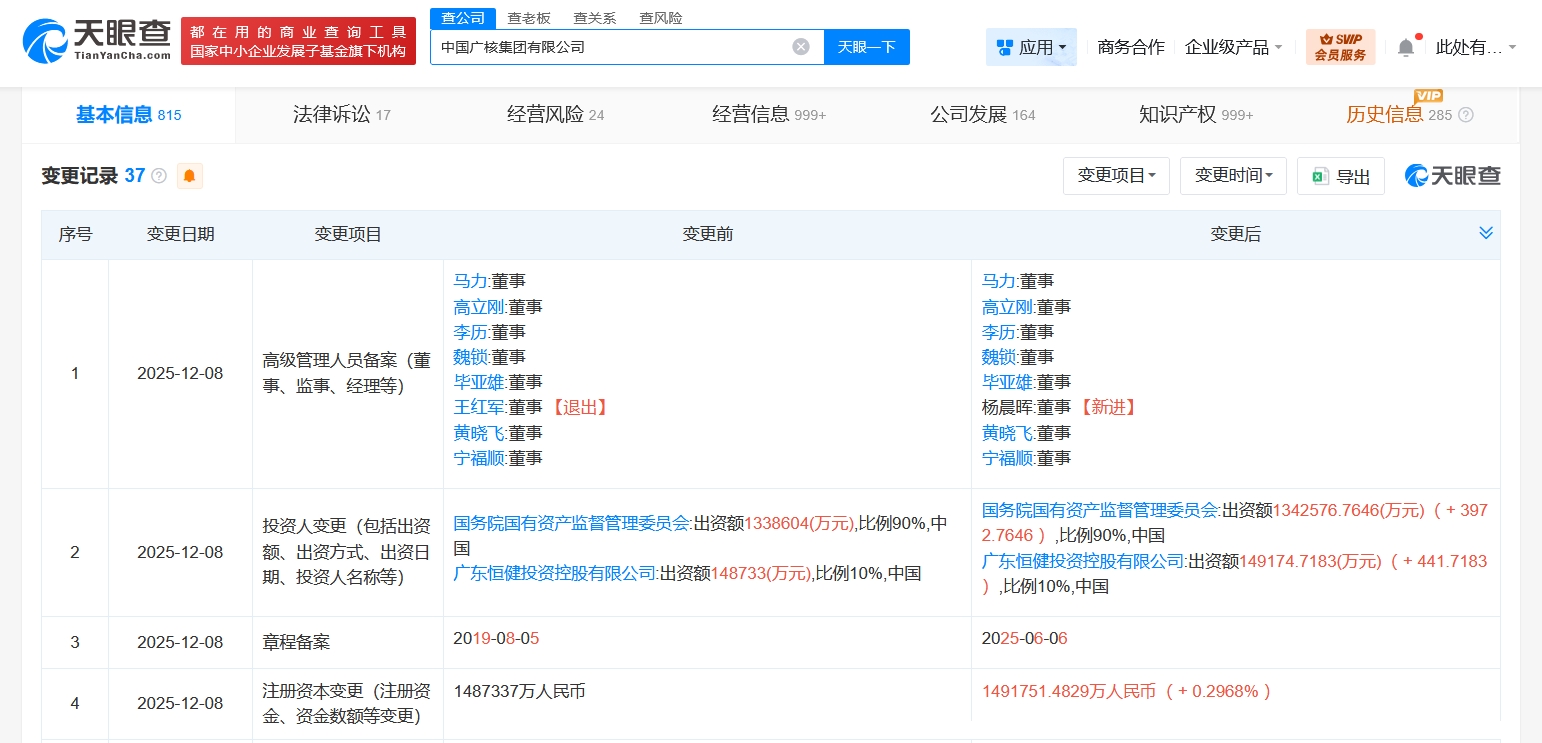Open 国务院国有资产监督管理委员会 link in 变更前

pyautogui.click(x=572, y=523)
